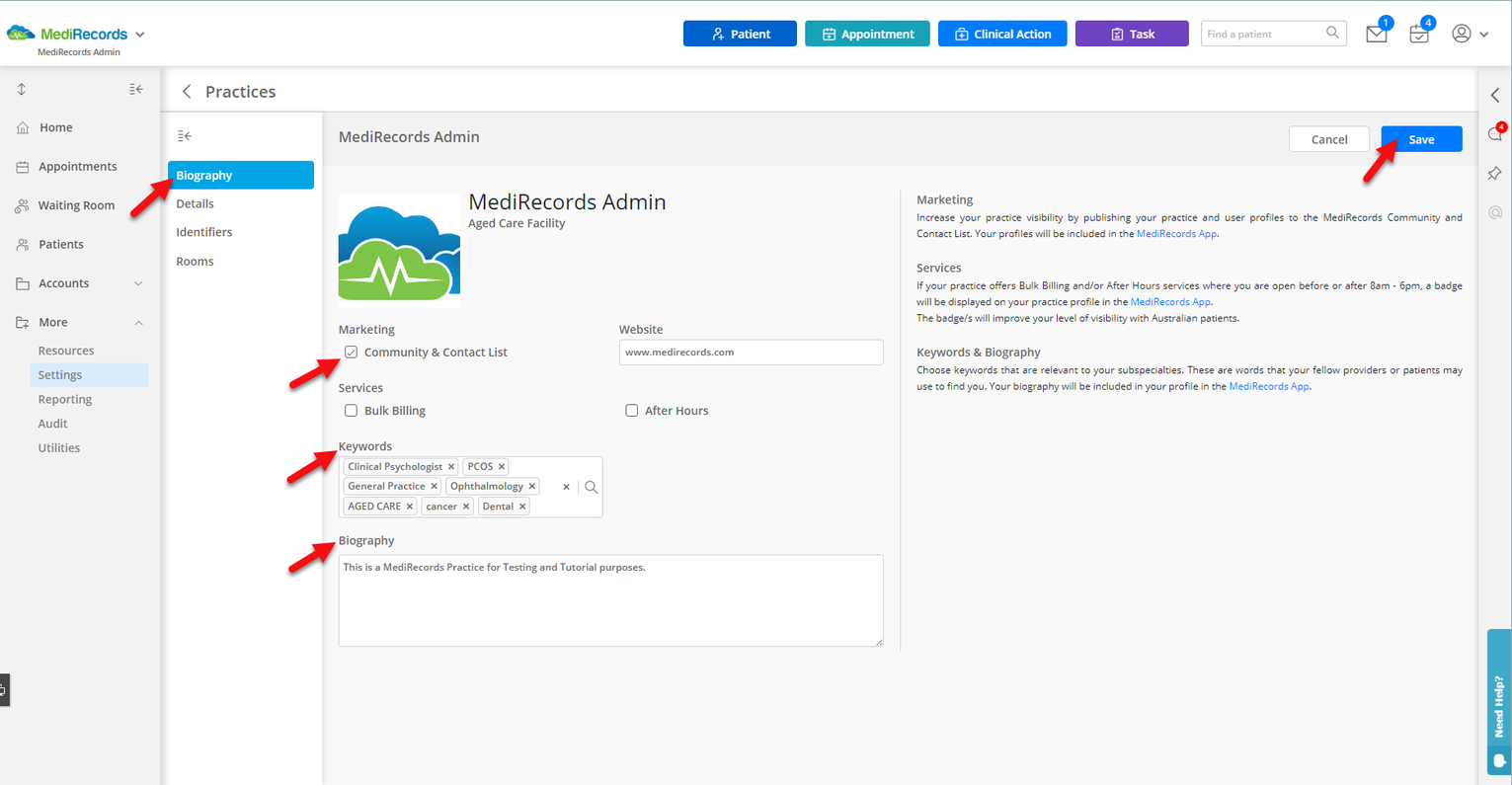
Task: Open Utilities under More
Action: tap(59, 448)
